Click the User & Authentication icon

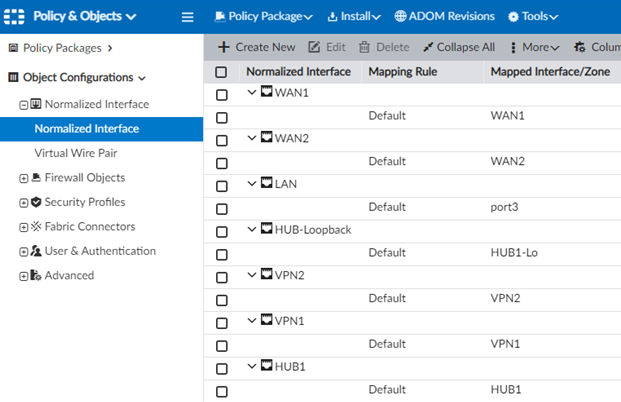click(x=36, y=251)
